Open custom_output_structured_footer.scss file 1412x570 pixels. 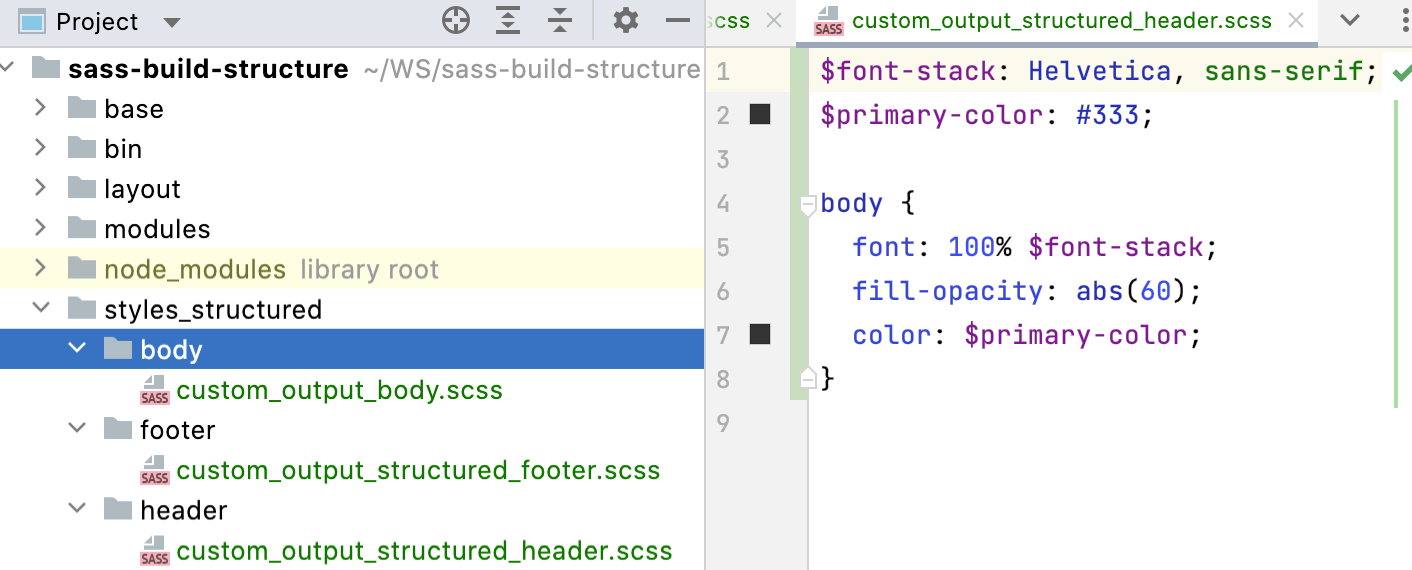(x=418, y=470)
